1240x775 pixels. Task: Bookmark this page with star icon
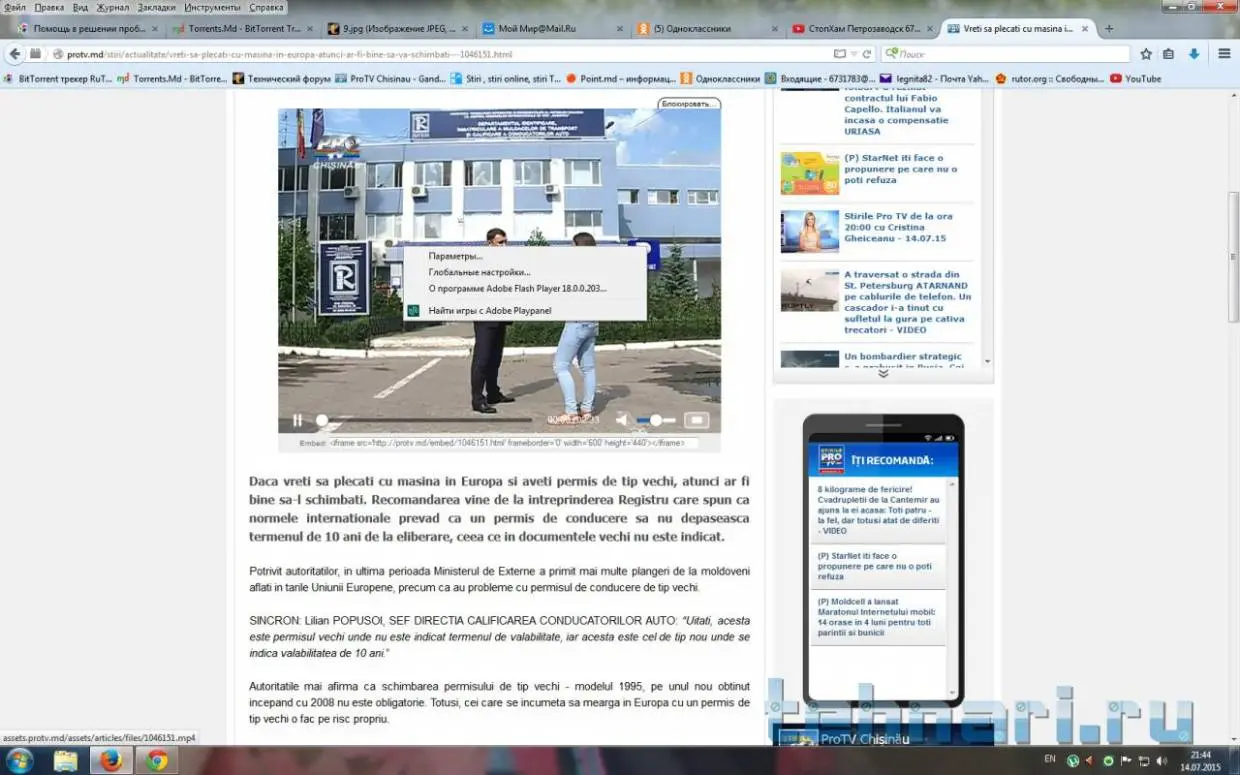coord(1144,54)
